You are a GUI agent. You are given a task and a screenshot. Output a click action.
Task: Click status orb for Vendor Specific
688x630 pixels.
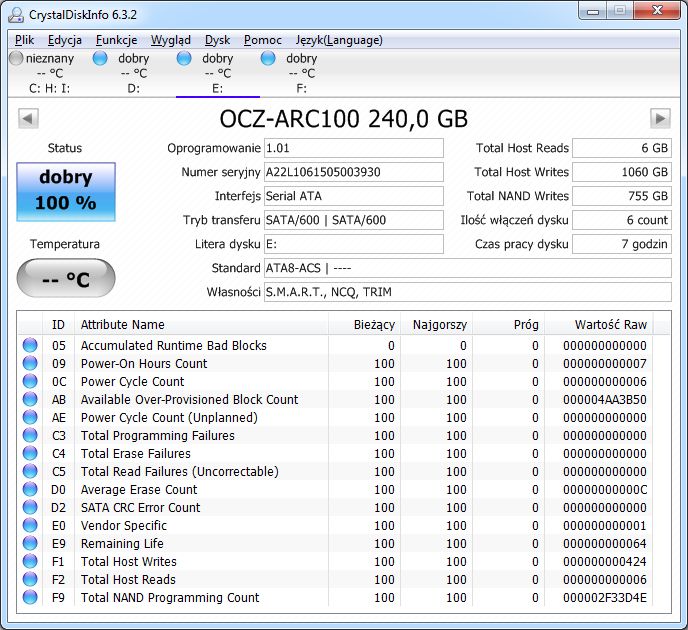[x=30, y=525]
